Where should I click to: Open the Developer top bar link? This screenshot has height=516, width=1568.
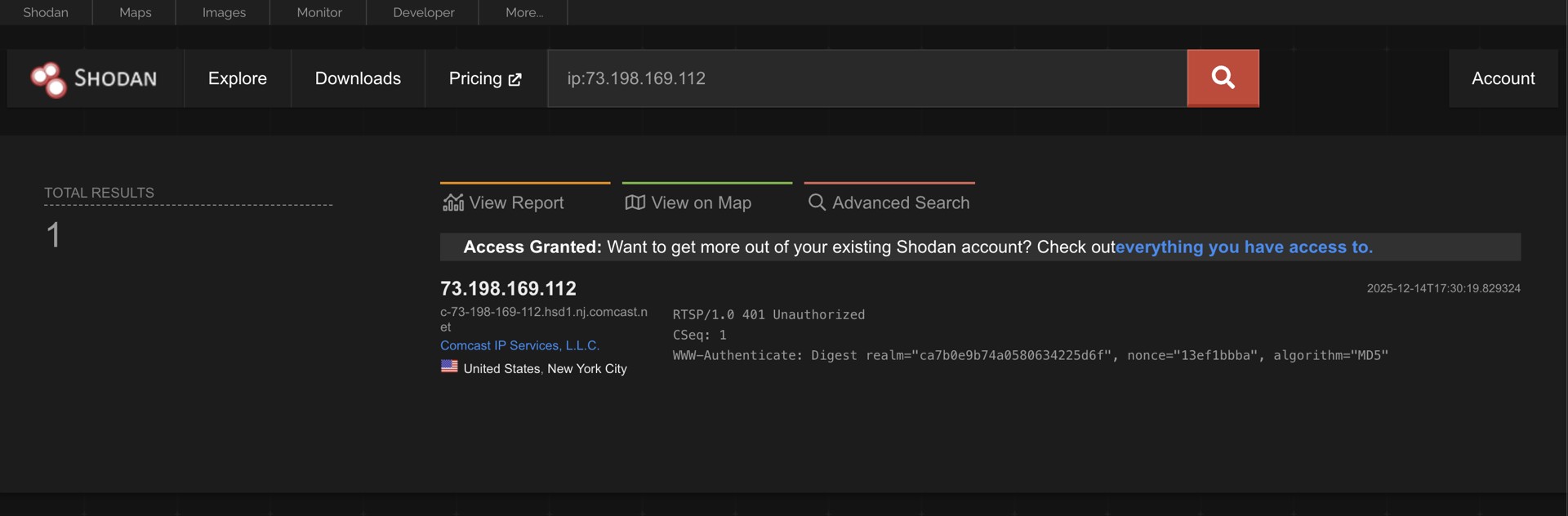click(423, 12)
